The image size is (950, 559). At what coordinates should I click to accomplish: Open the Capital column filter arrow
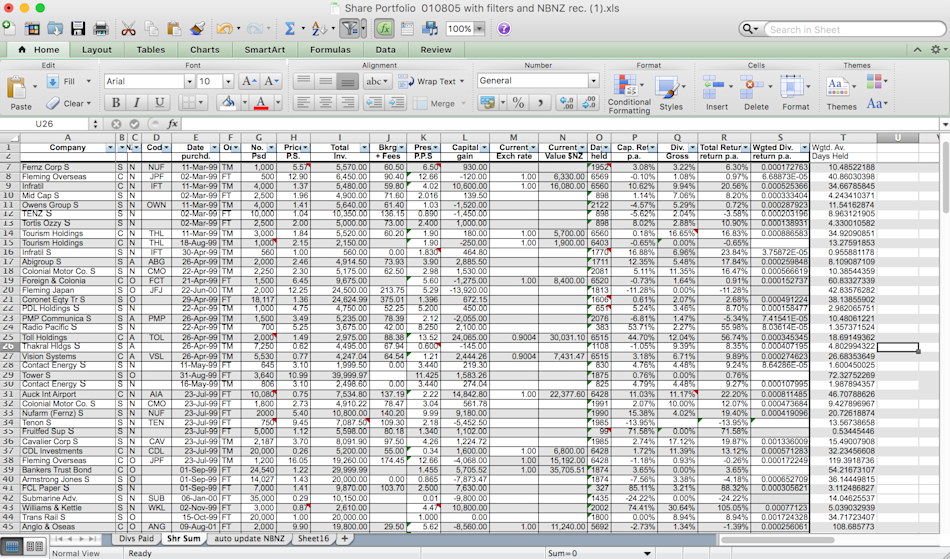pyautogui.click(x=484, y=148)
